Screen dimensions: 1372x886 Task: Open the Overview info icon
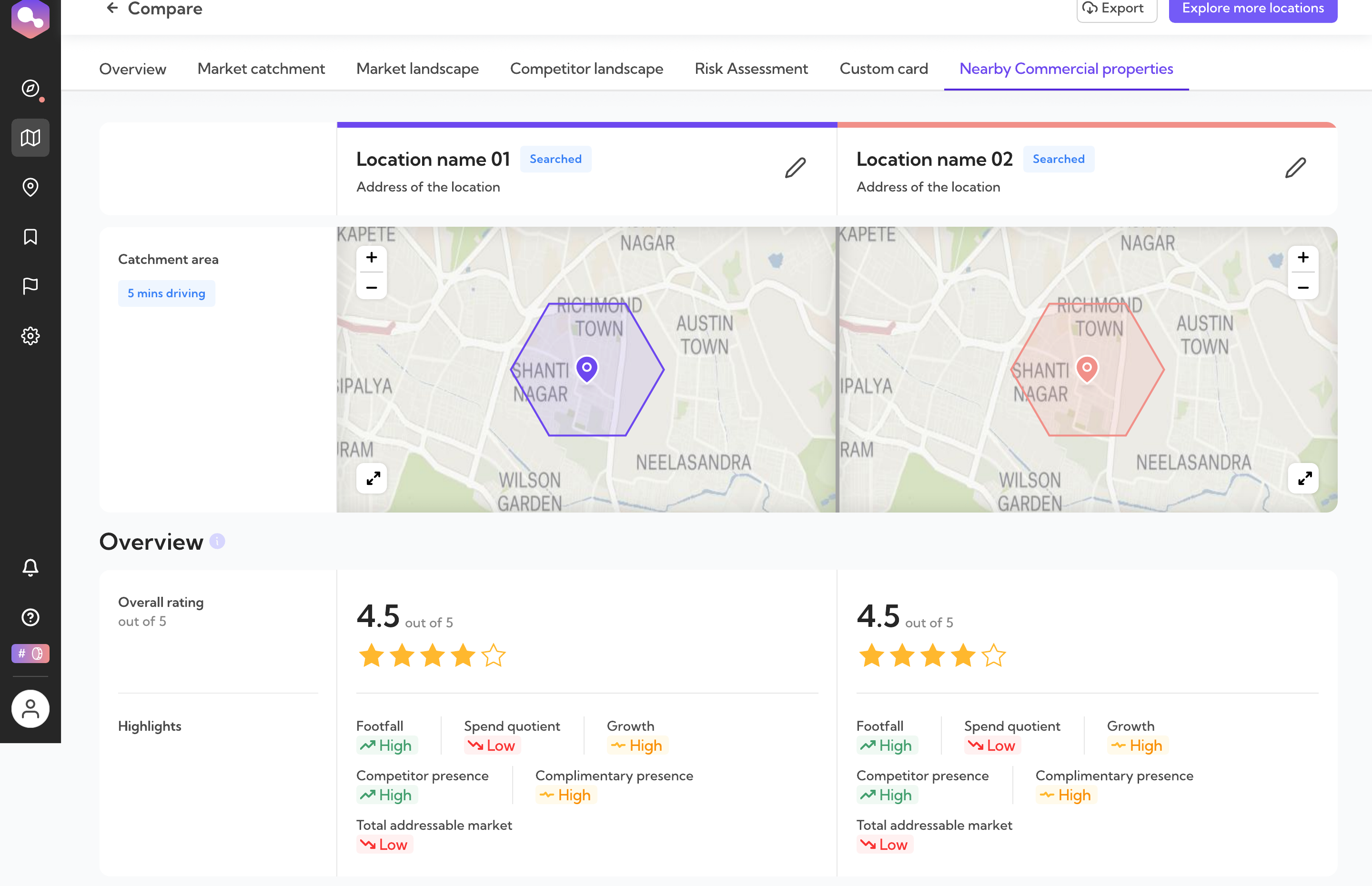(217, 542)
